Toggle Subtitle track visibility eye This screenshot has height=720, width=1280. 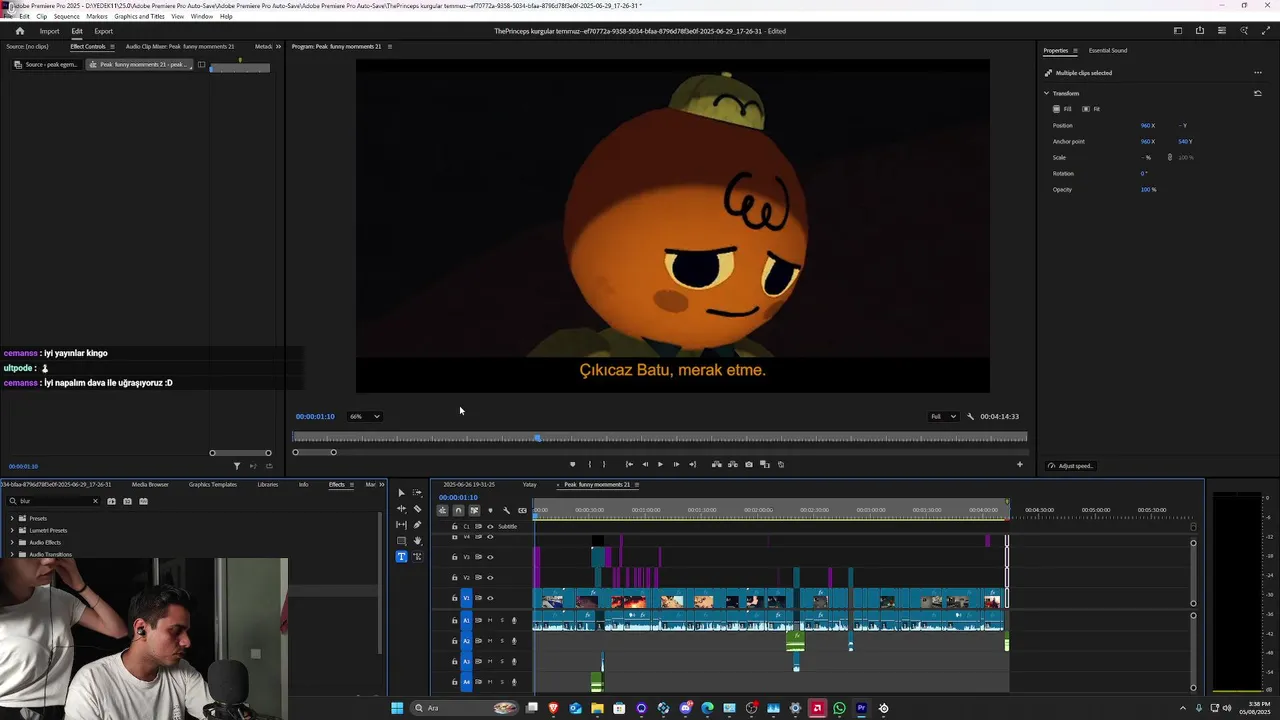[490, 526]
